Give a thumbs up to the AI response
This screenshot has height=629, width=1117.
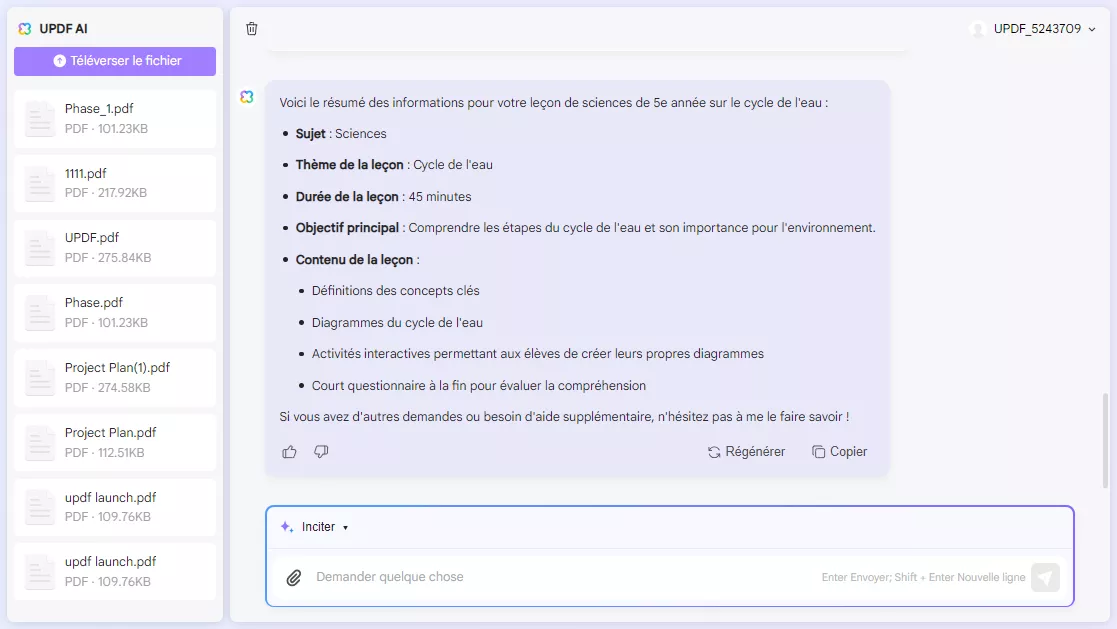coord(289,452)
